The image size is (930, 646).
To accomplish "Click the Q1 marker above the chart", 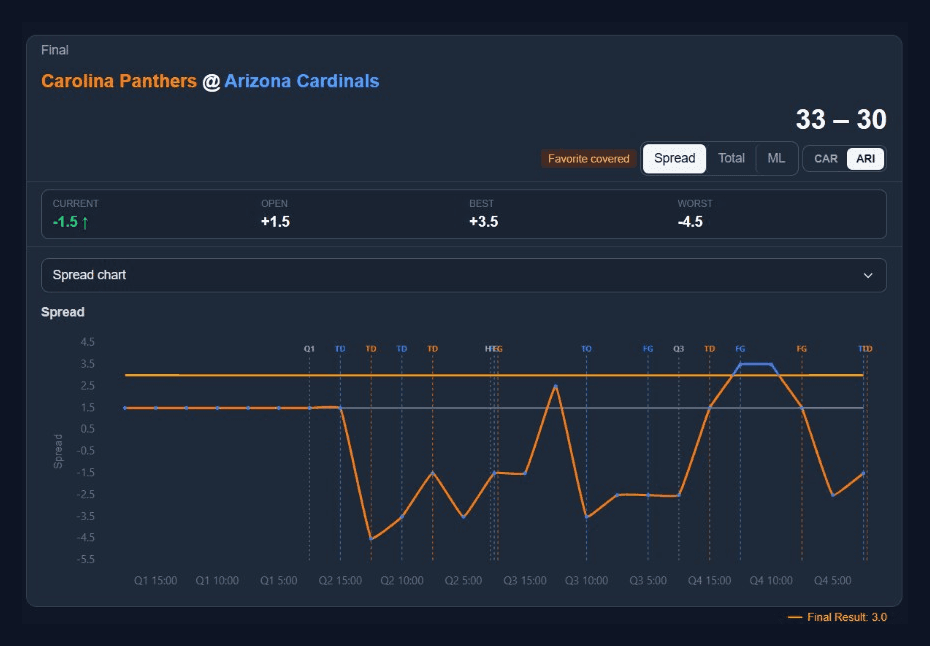I will click(x=309, y=349).
